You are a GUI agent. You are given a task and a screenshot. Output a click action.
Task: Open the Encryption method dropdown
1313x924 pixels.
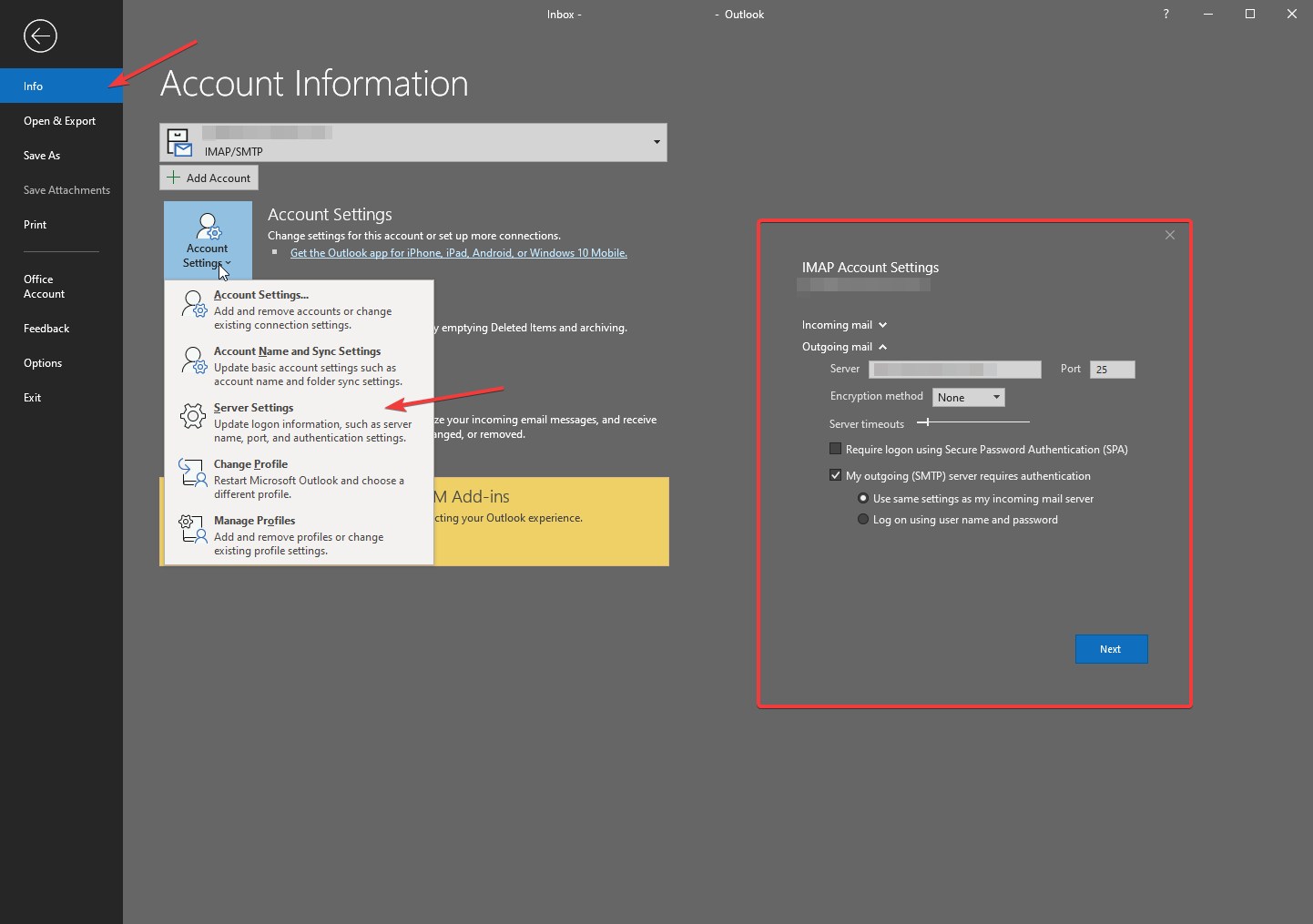tap(969, 397)
